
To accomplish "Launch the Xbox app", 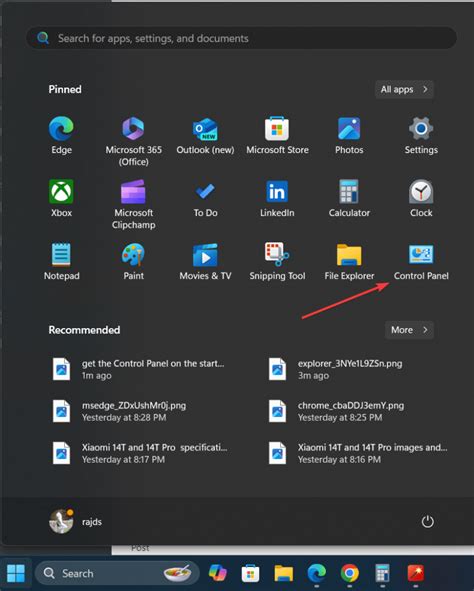I will [61, 198].
